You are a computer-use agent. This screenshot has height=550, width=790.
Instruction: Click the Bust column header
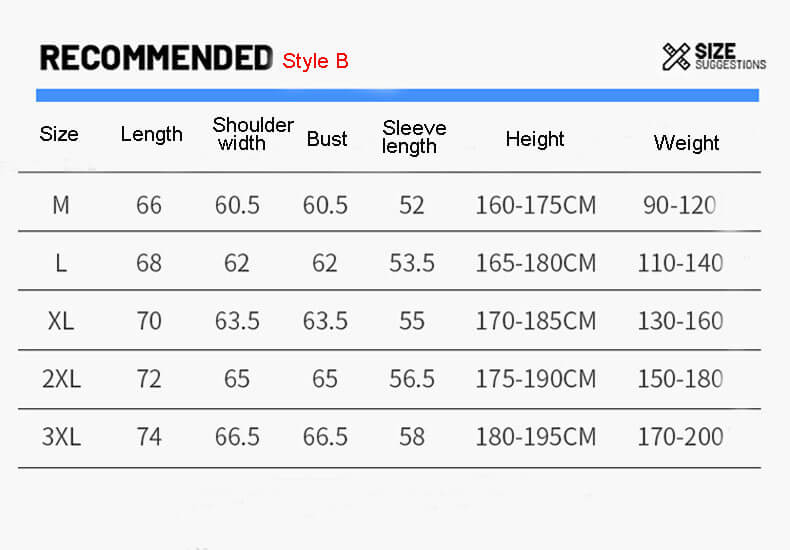point(327,138)
